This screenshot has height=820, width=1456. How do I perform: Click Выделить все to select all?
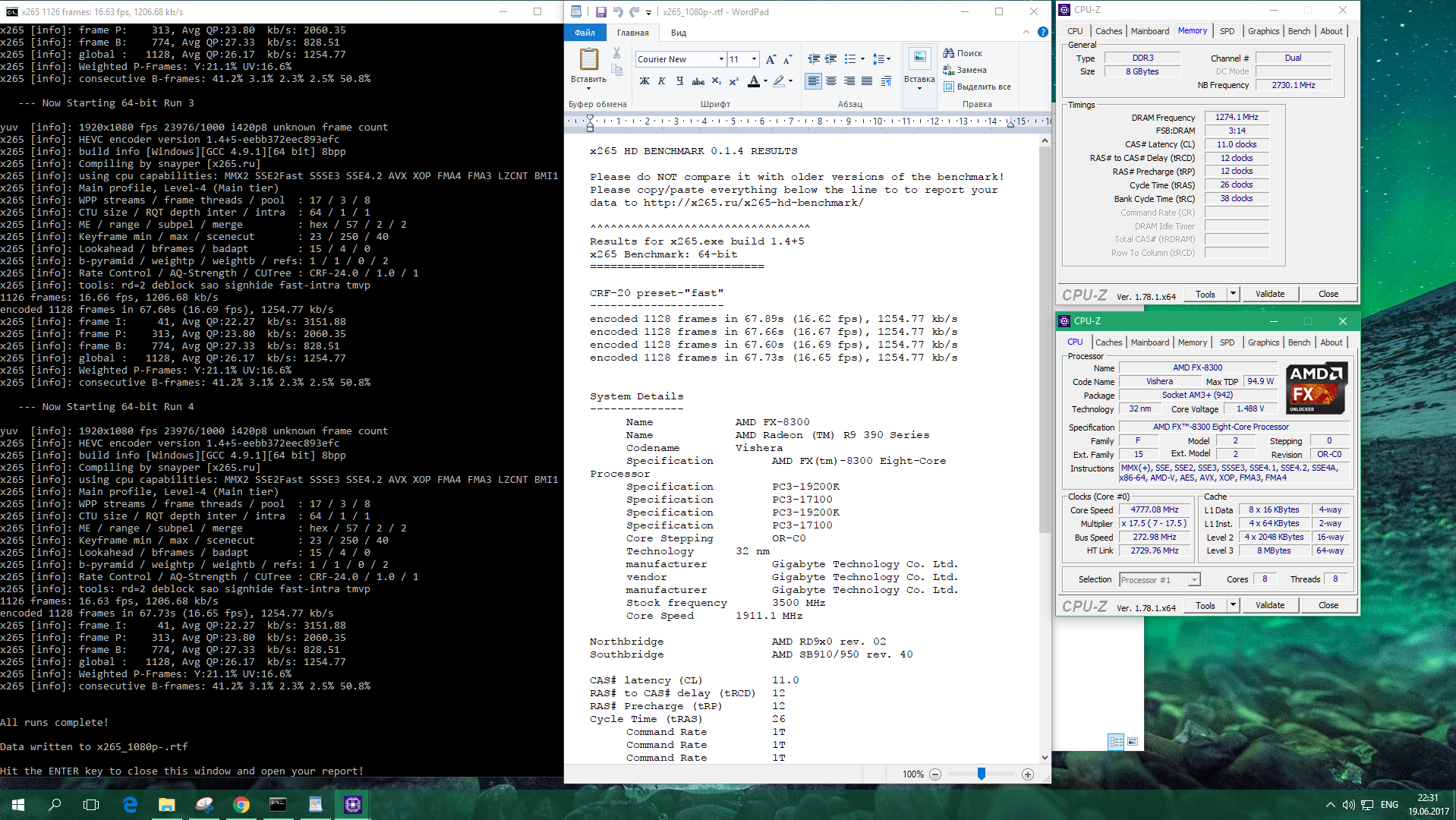[x=977, y=87]
